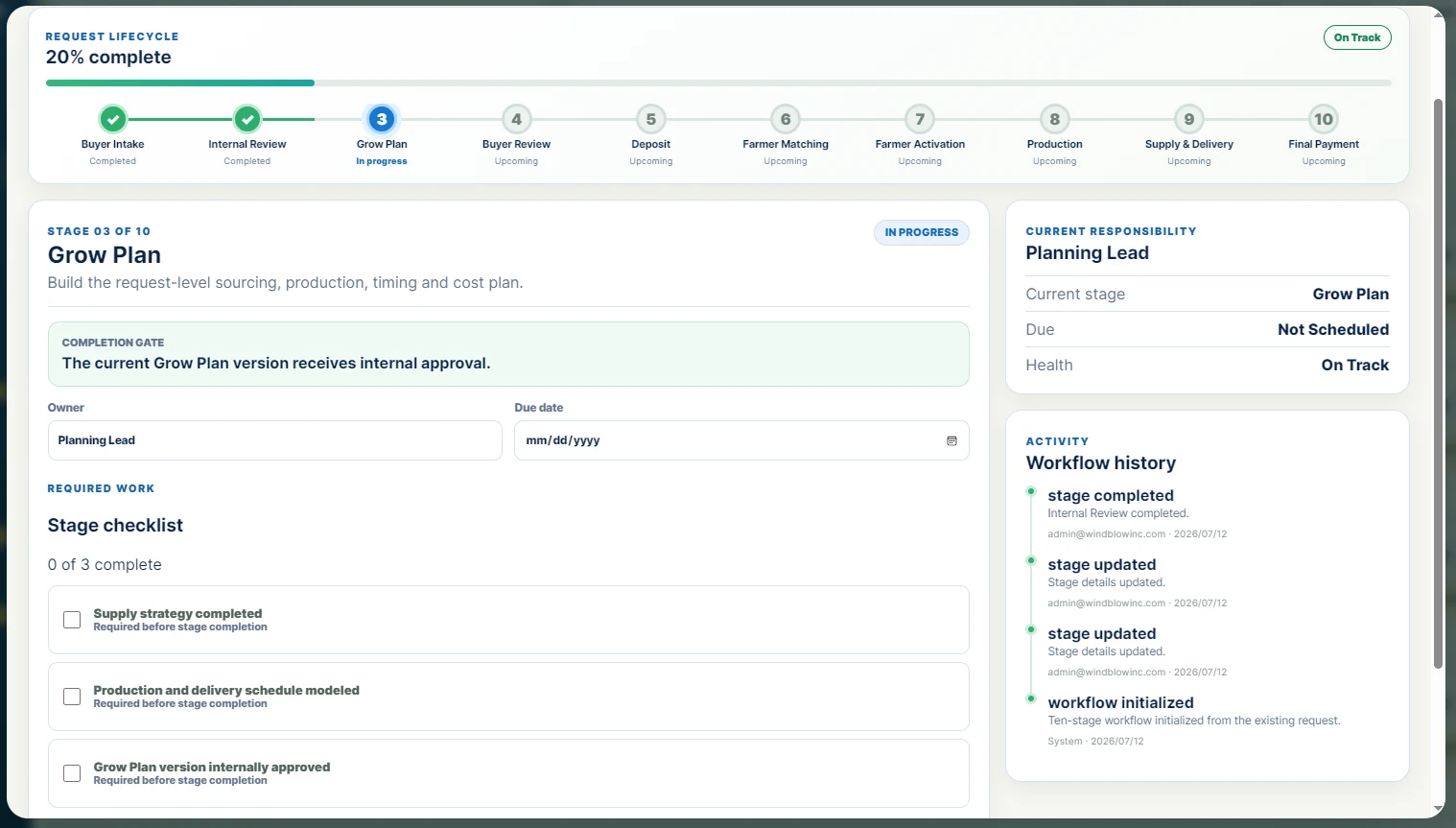The width and height of the screenshot is (1456, 828).
Task: Click the 'Not Scheduled' due value
Action: 1333,329
